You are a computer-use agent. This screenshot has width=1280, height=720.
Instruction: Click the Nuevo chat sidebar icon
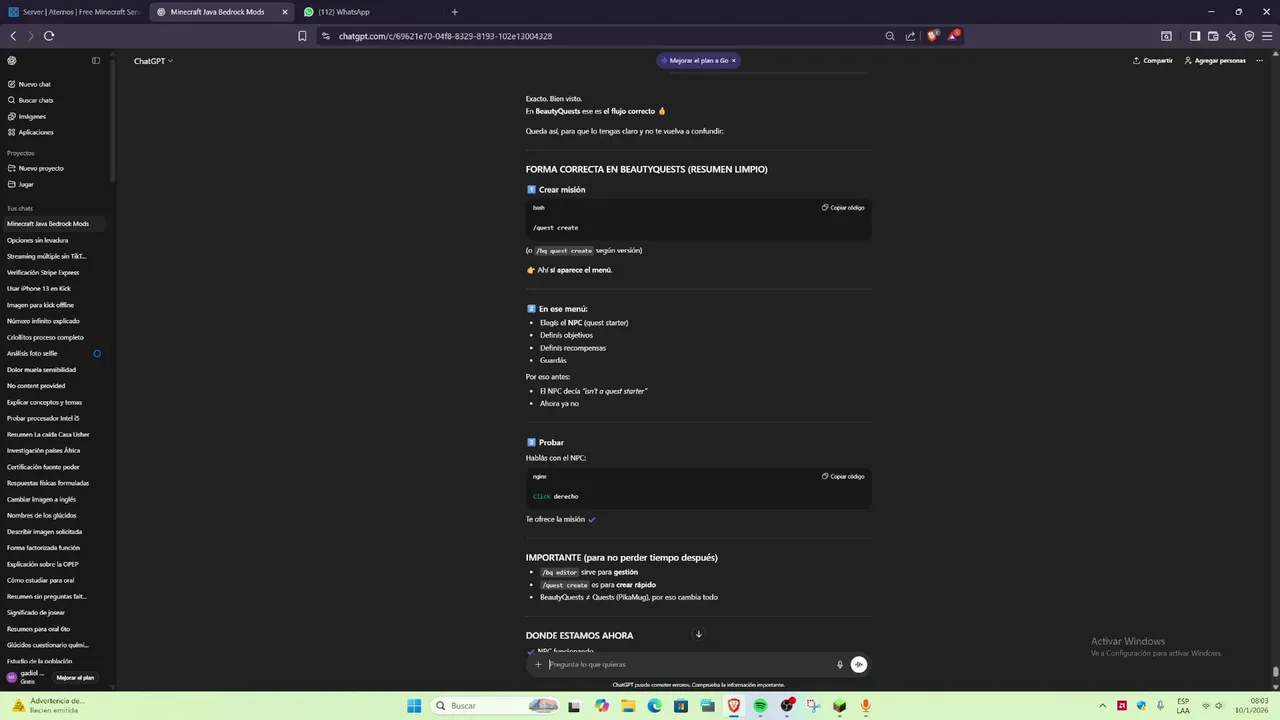11,84
